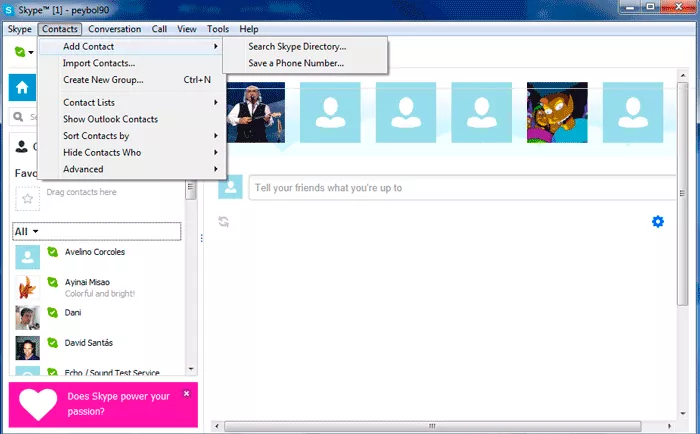Click the Home icon button
700x434 pixels.
coord(22,88)
